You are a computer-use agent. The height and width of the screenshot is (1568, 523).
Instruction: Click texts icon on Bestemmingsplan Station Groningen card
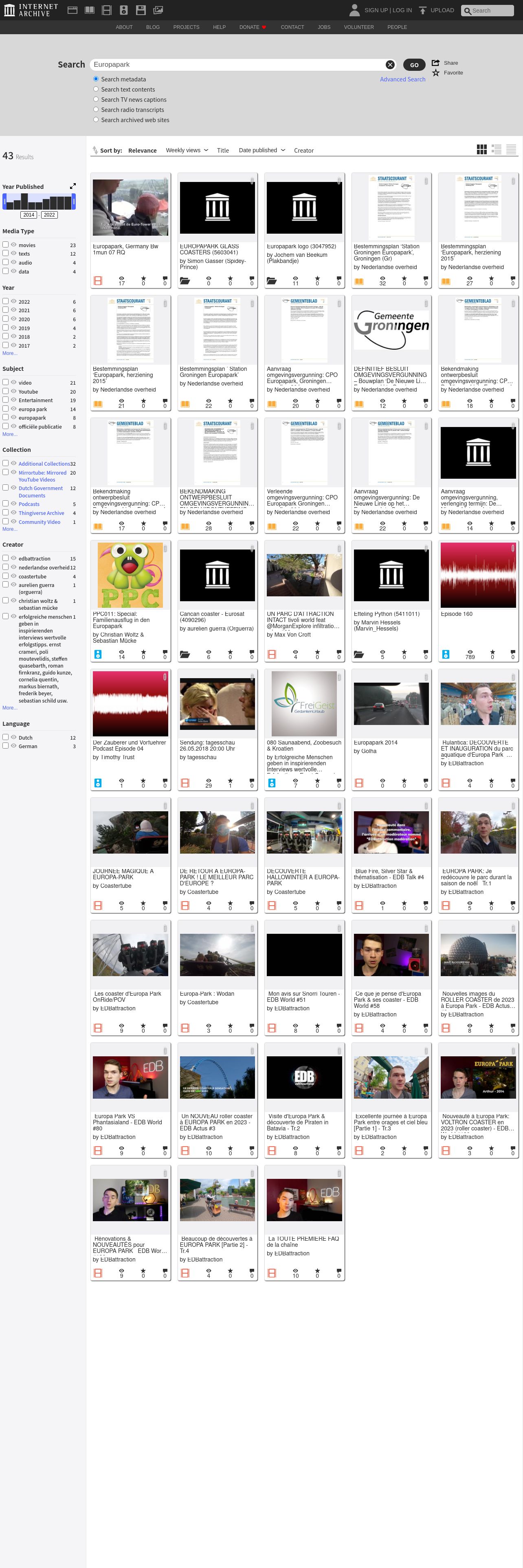click(x=359, y=281)
